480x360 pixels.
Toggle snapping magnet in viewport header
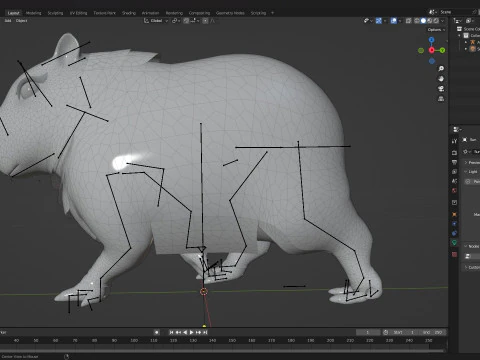tap(186, 21)
